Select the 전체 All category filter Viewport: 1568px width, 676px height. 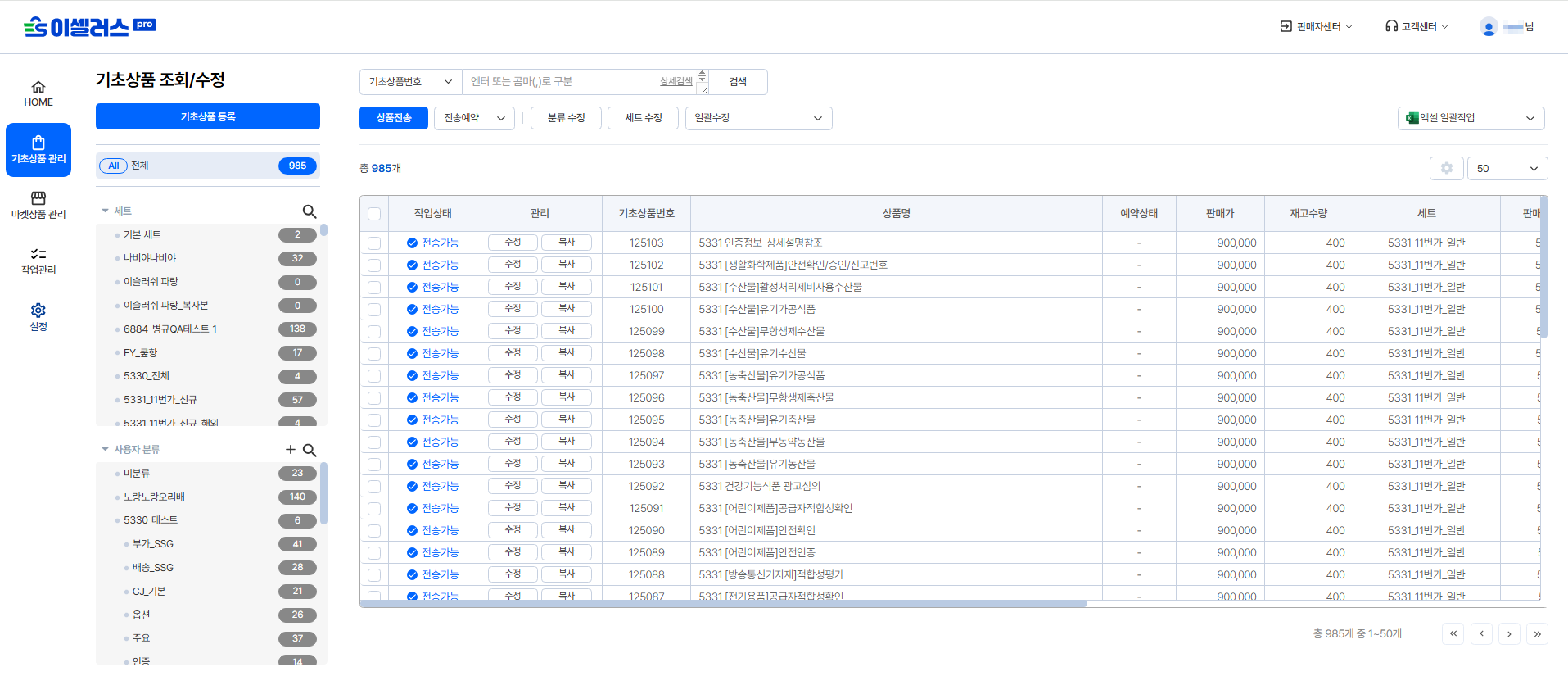208,166
